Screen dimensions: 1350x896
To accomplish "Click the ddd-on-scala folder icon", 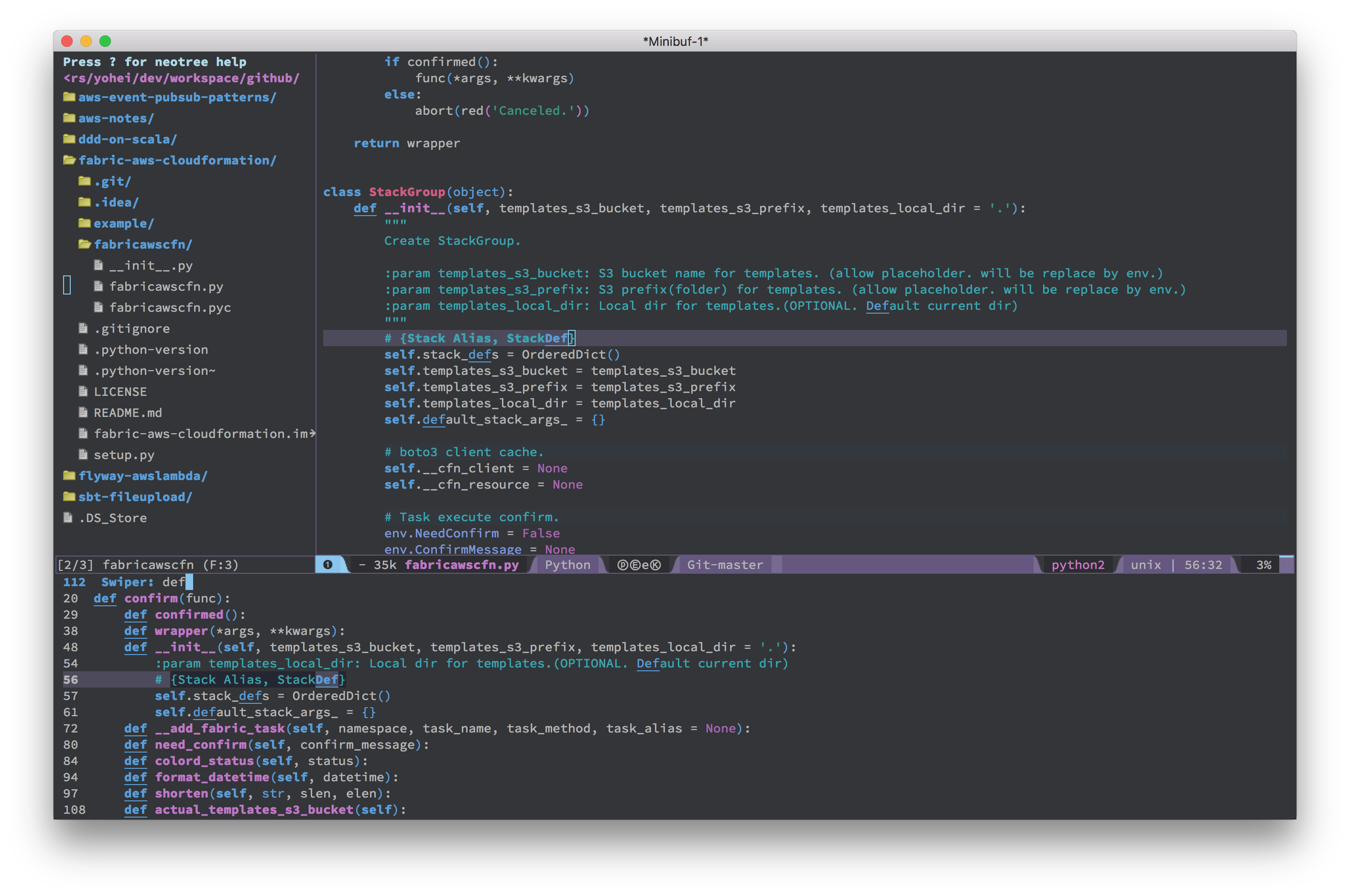I will click(x=69, y=140).
